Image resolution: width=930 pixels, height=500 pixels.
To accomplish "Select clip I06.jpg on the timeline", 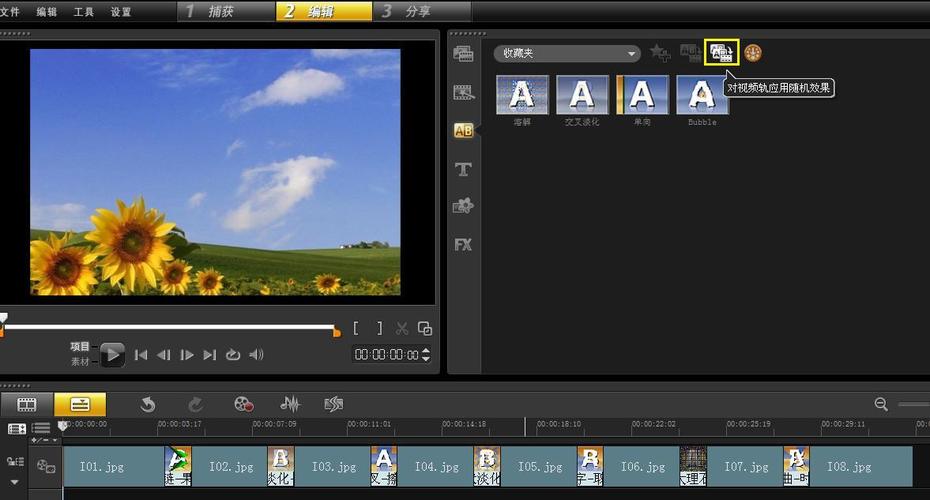I will pos(642,467).
